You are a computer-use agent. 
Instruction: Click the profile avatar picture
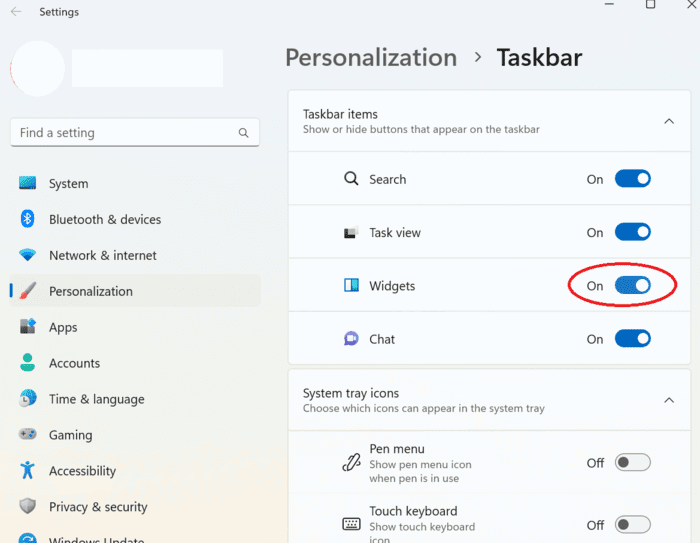point(38,68)
